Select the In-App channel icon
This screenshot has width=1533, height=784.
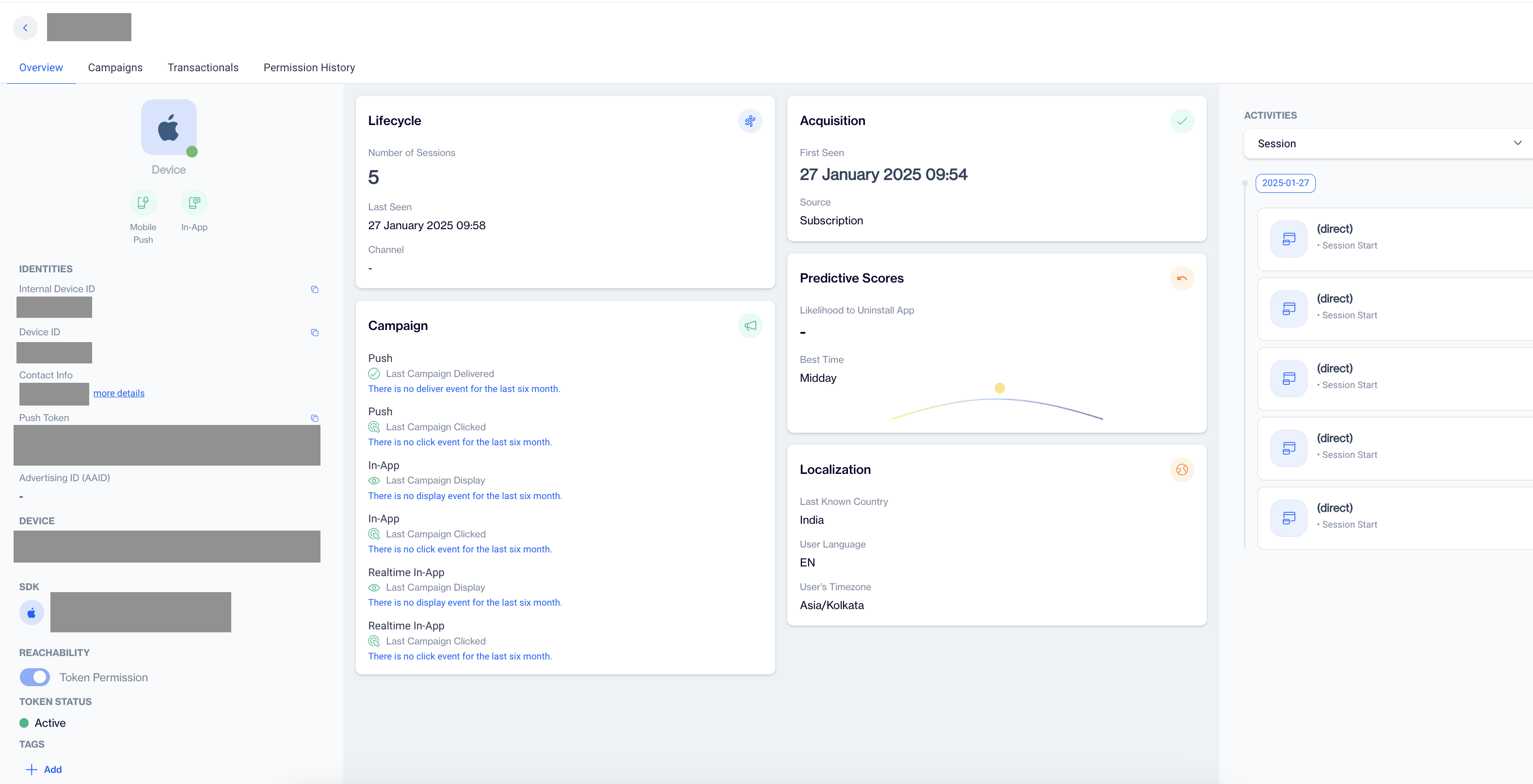coord(194,203)
